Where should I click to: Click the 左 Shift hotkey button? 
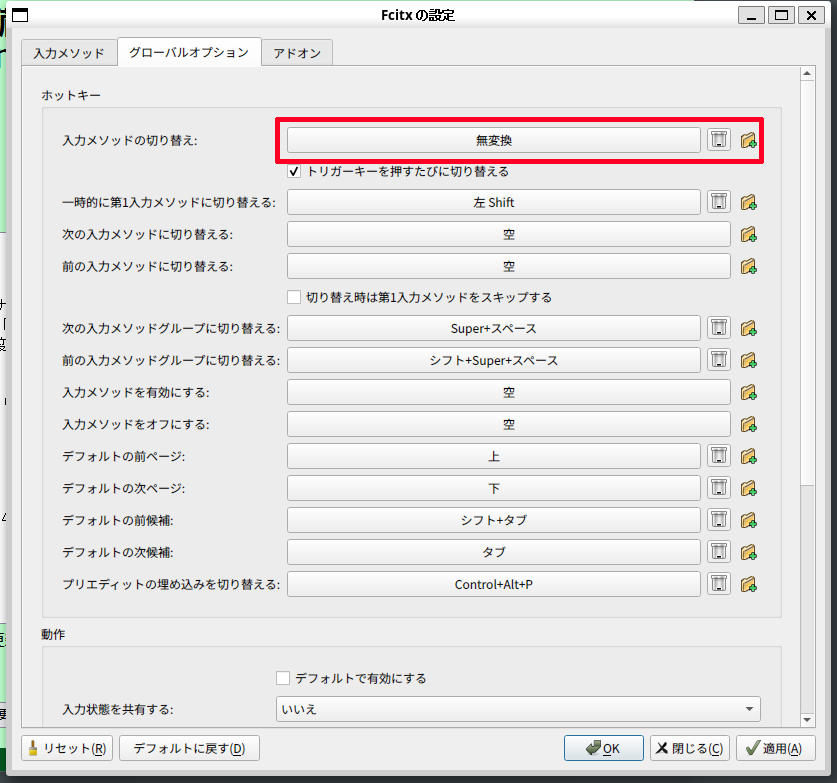pos(494,202)
